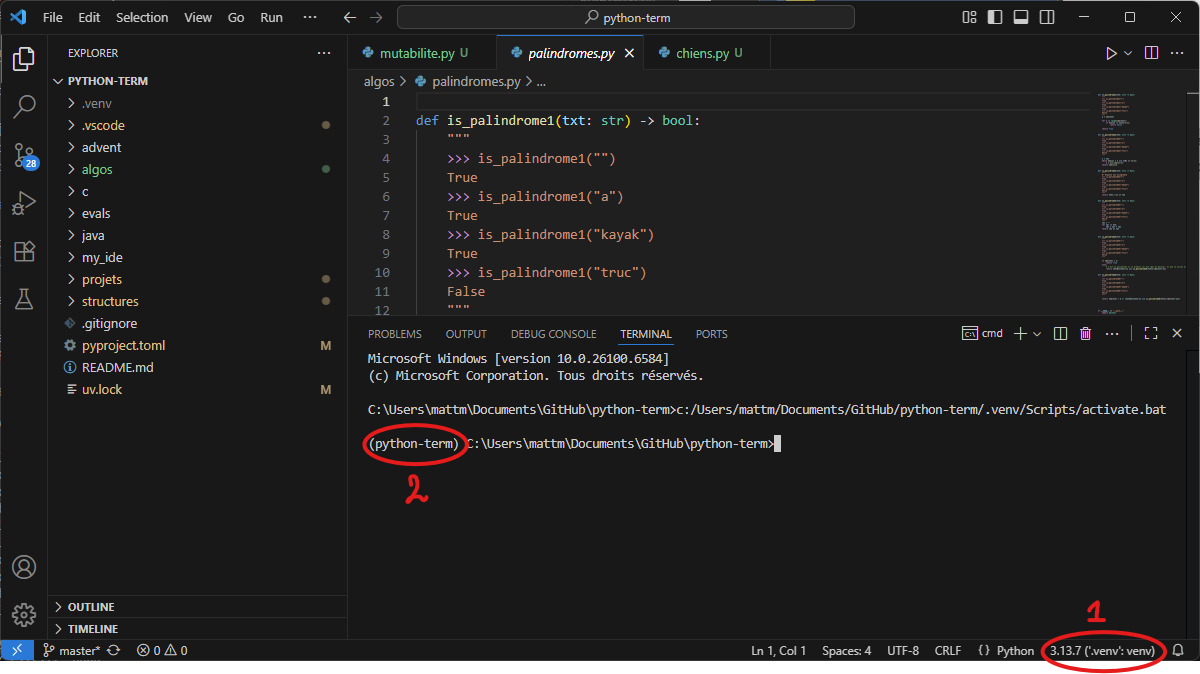Open the Go menu
This screenshot has width=1200, height=674.
point(236,17)
